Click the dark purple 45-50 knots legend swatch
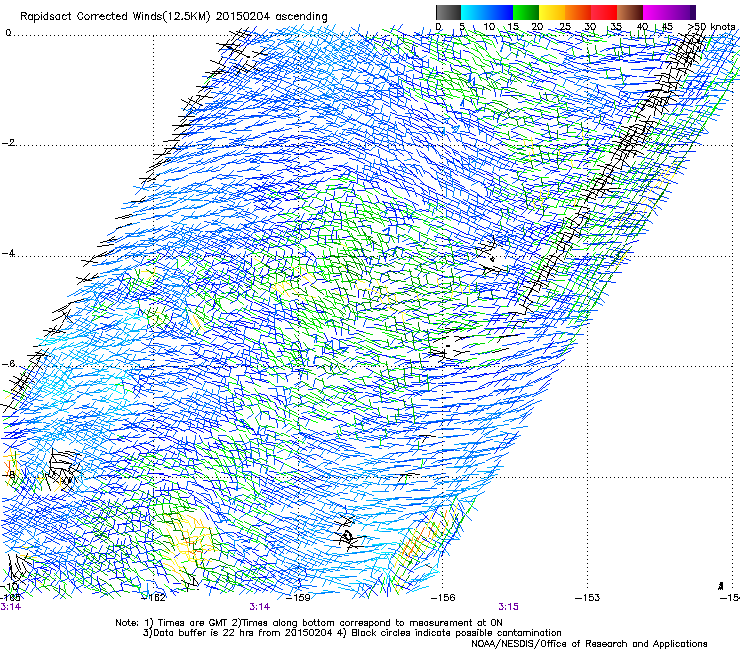The height and width of the screenshot is (650, 740). click(x=682, y=12)
